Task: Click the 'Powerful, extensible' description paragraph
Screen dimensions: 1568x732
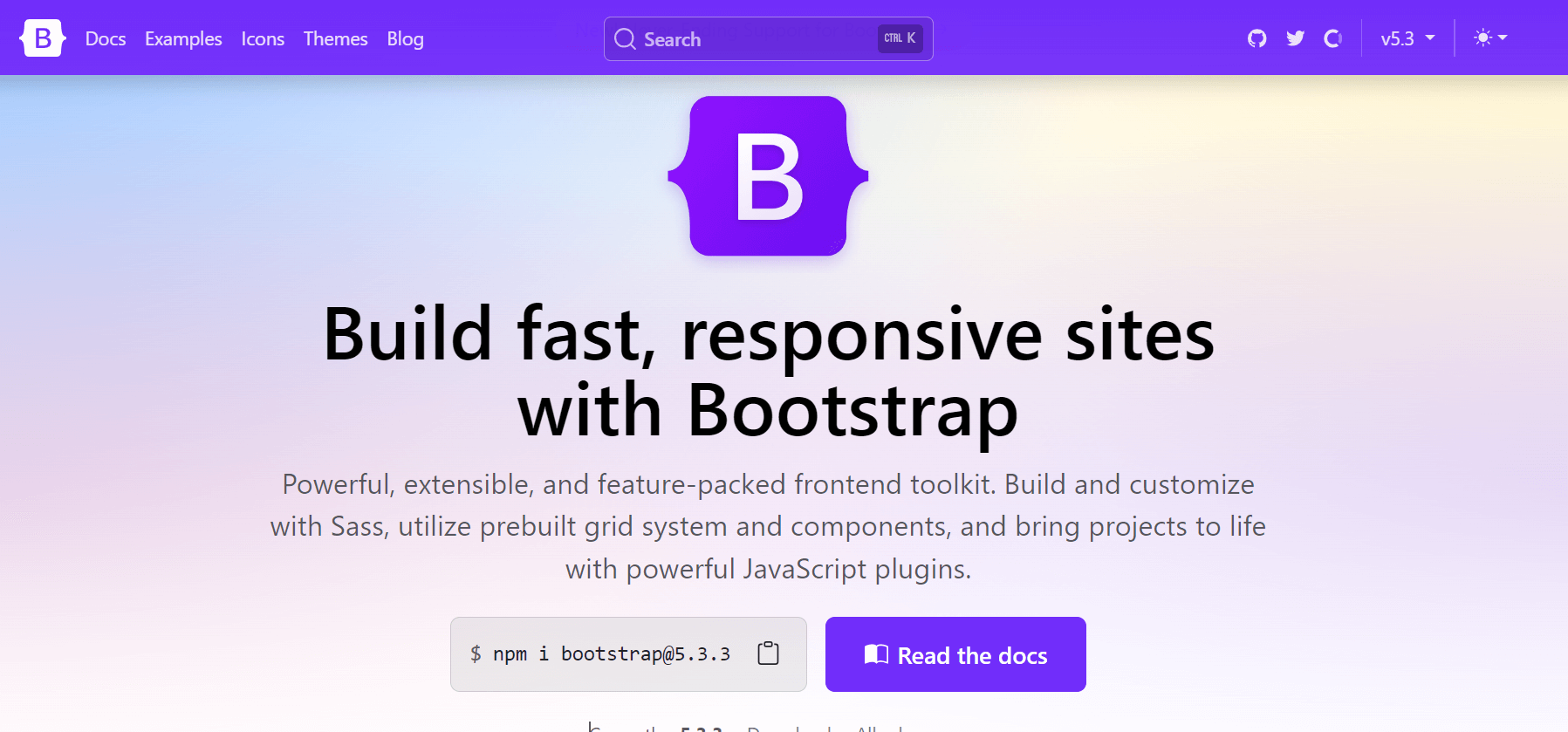Action: click(768, 526)
